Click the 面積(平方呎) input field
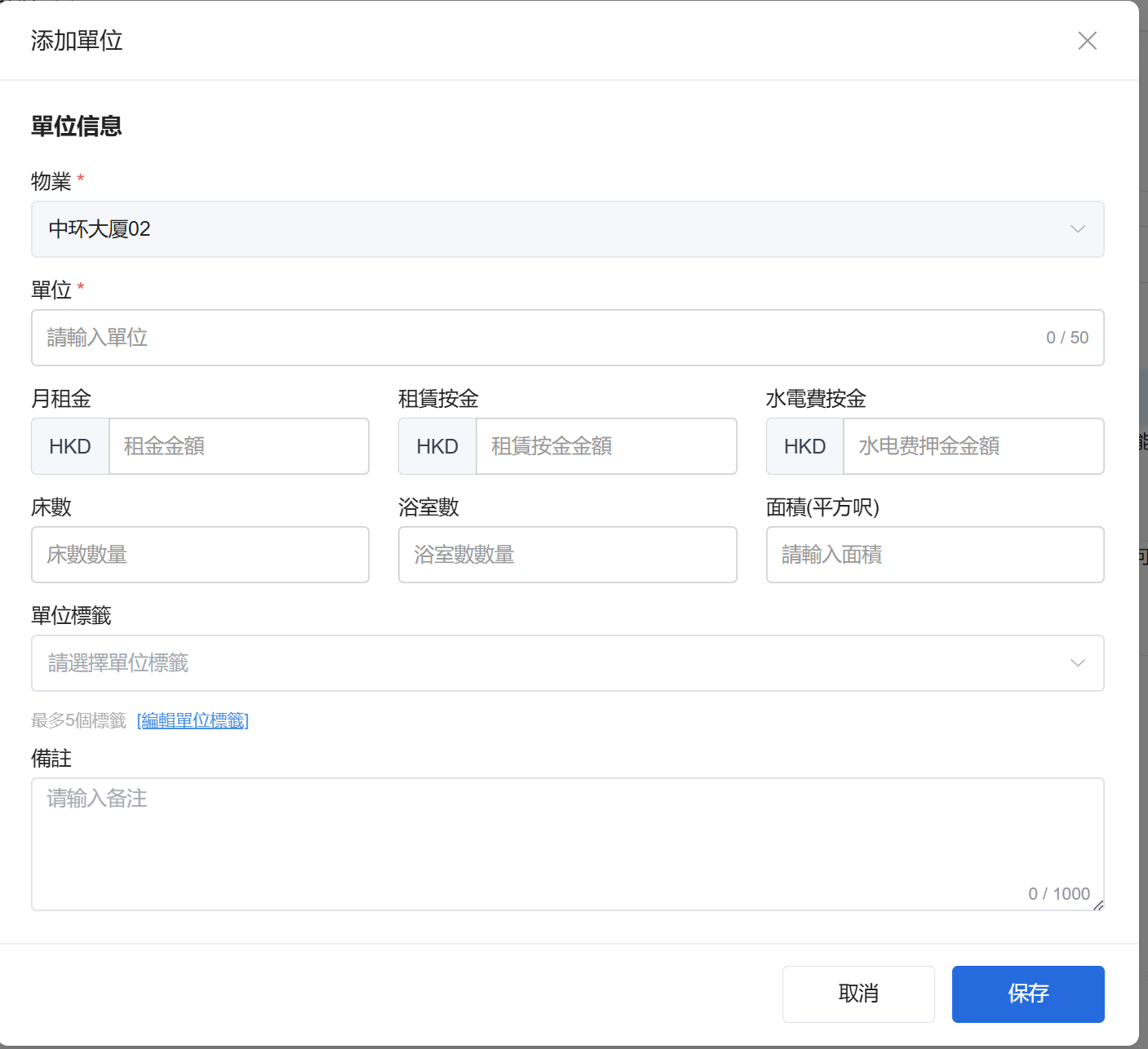 click(934, 555)
